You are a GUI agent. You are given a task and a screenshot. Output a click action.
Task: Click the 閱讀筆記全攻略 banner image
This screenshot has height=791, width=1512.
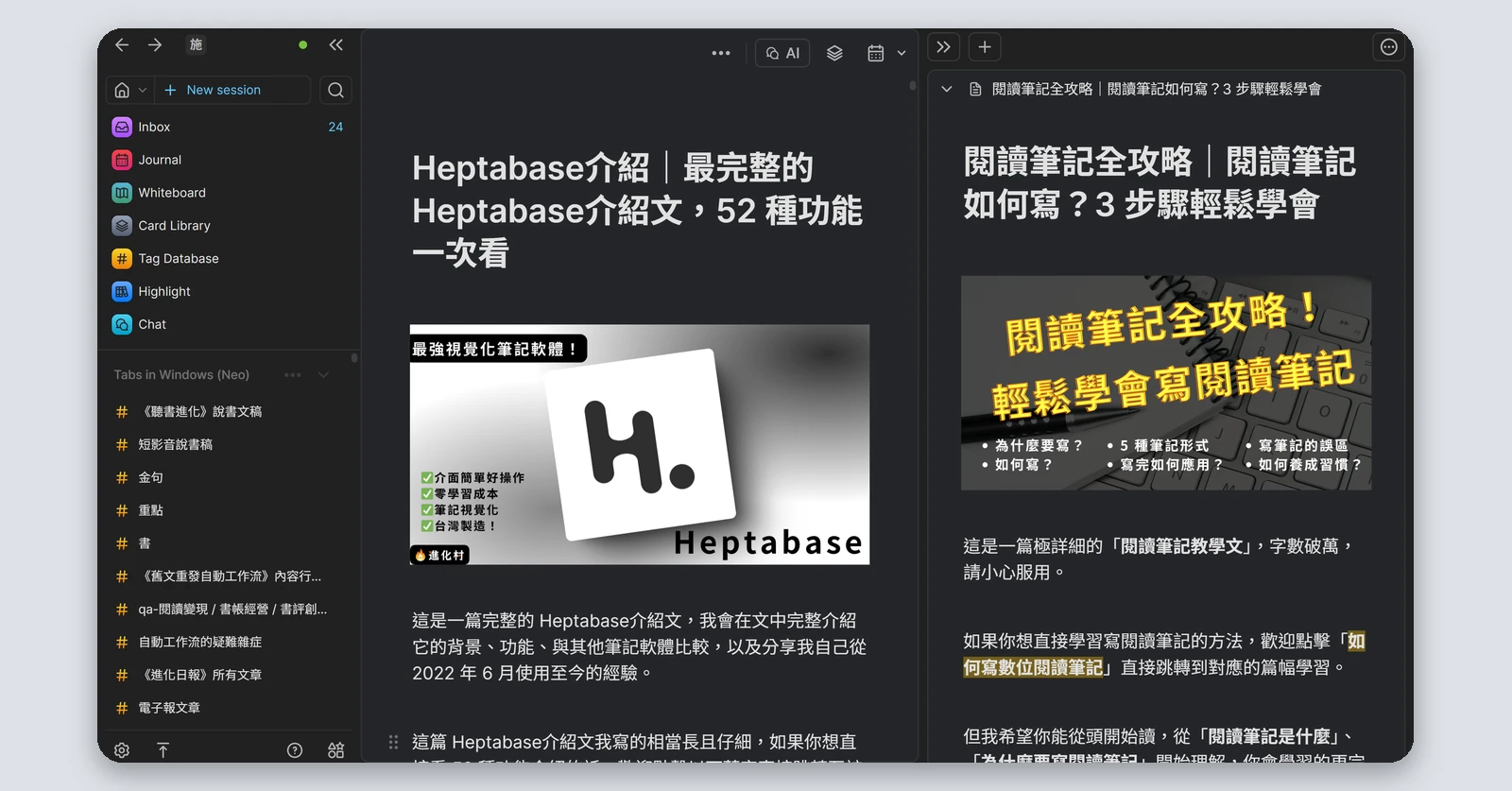[1166, 383]
